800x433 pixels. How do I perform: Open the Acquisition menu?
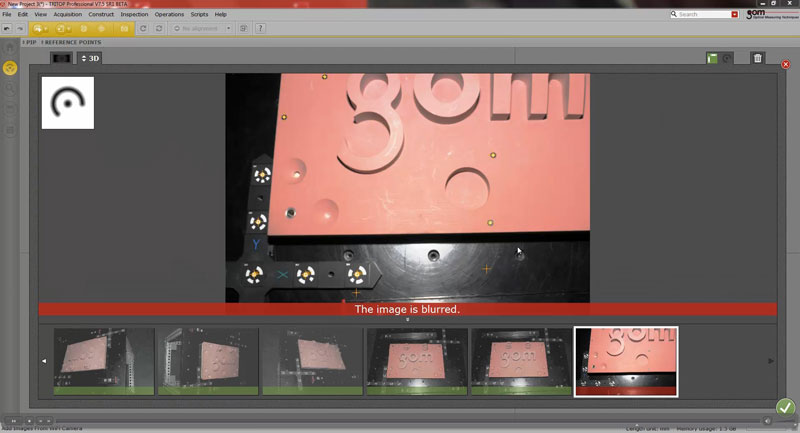(x=67, y=15)
